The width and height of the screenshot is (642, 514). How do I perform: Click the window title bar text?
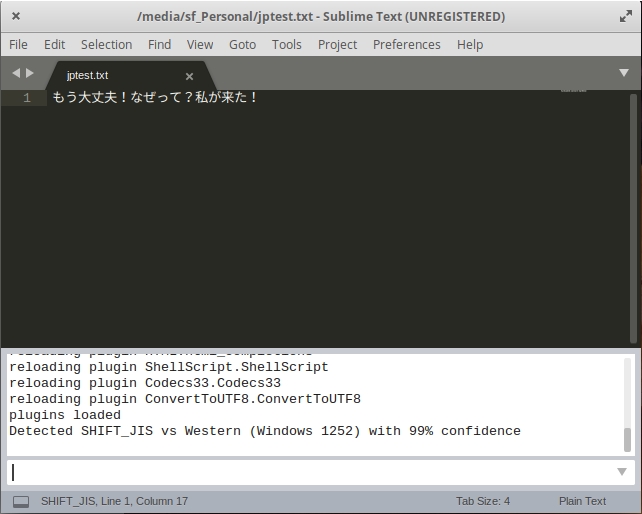tap(321, 16)
